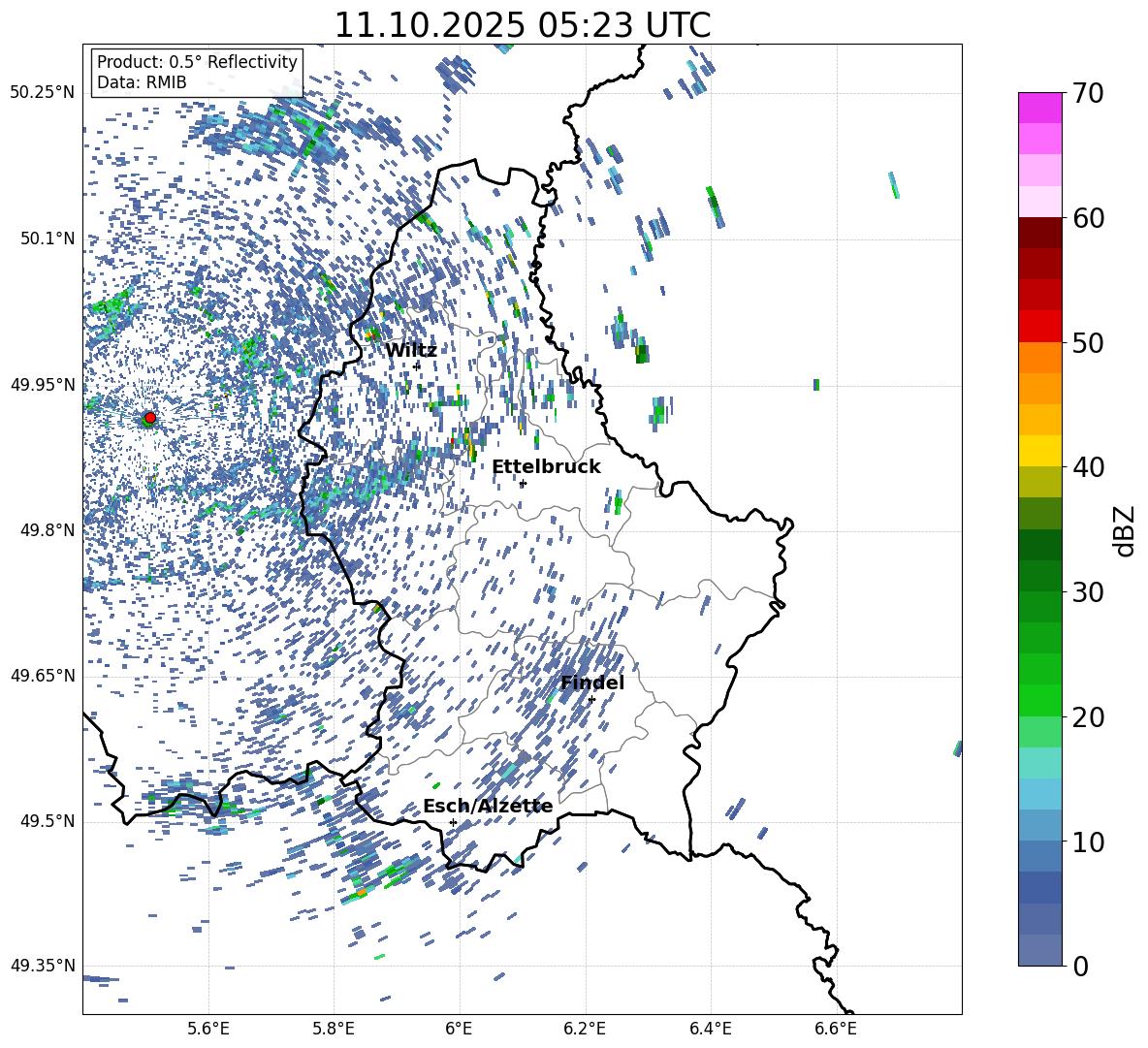Click the 49.5°N latitude label
The height and width of the screenshot is (1048, 1148).
pos(47,821)
